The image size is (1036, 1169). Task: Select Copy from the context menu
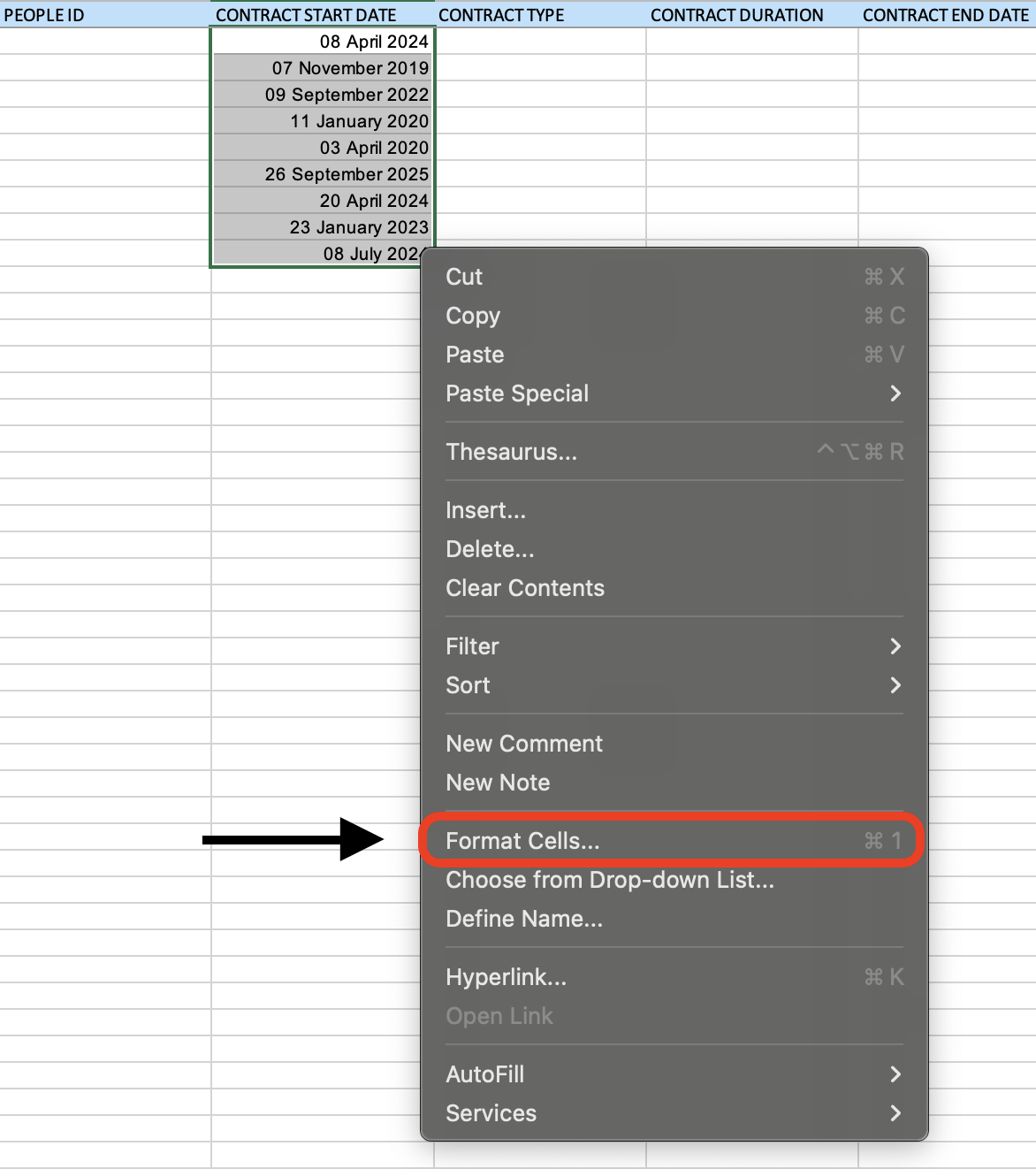473,316
